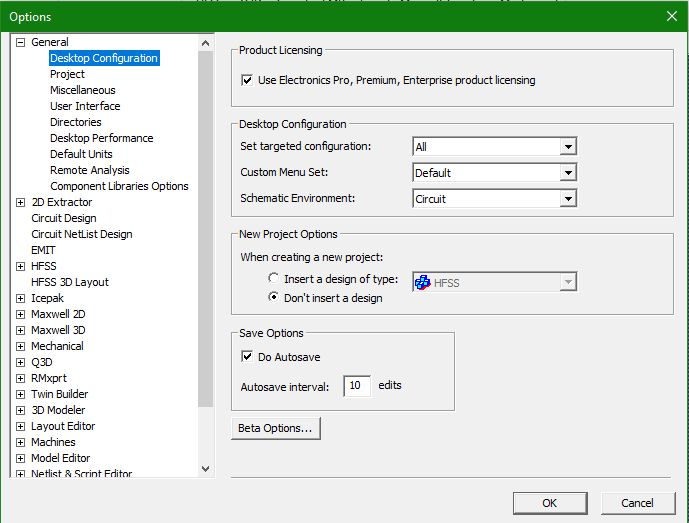The image size is (689, 523).
Task: Click the Beta Options button
Action: (x=275, y=429)
